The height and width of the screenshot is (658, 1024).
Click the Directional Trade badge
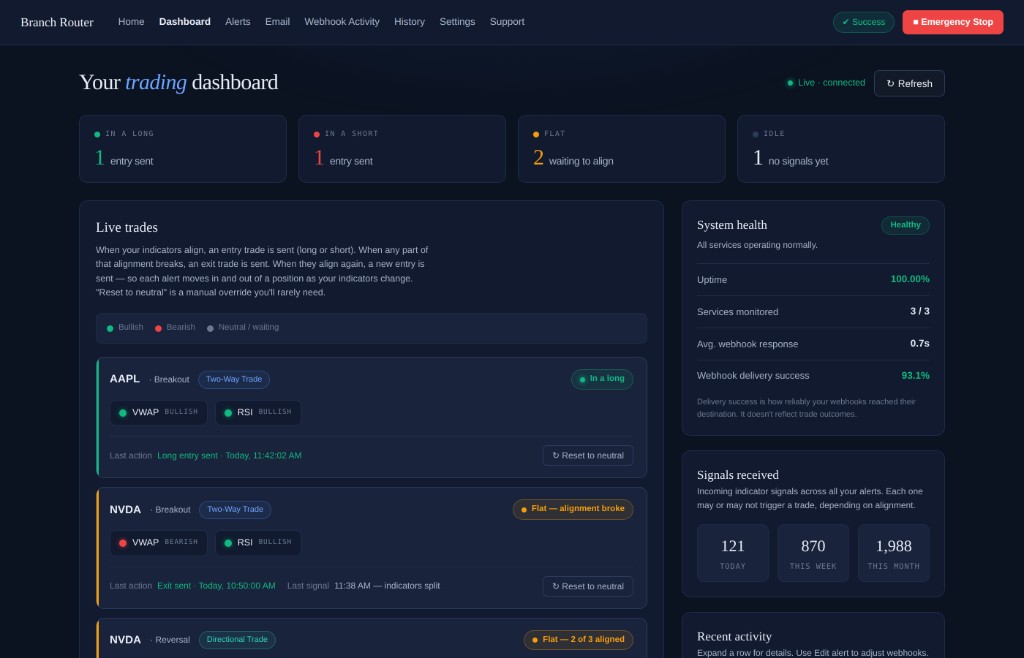click(x=237, y=640)
